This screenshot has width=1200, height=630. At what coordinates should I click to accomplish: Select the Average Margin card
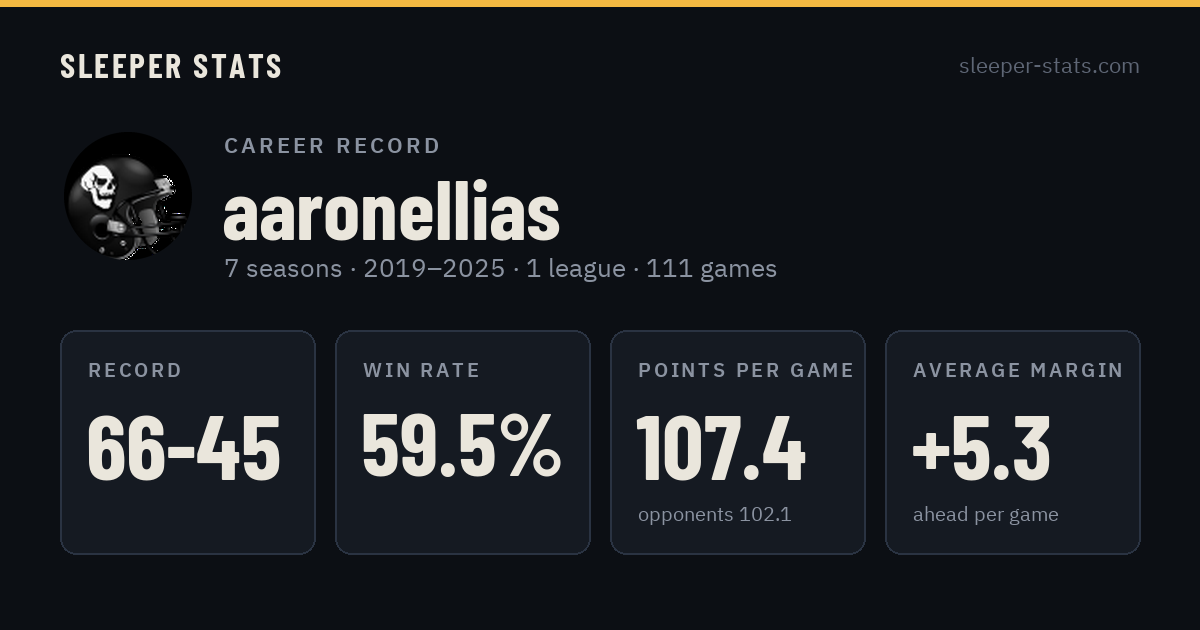[1013, 442]
